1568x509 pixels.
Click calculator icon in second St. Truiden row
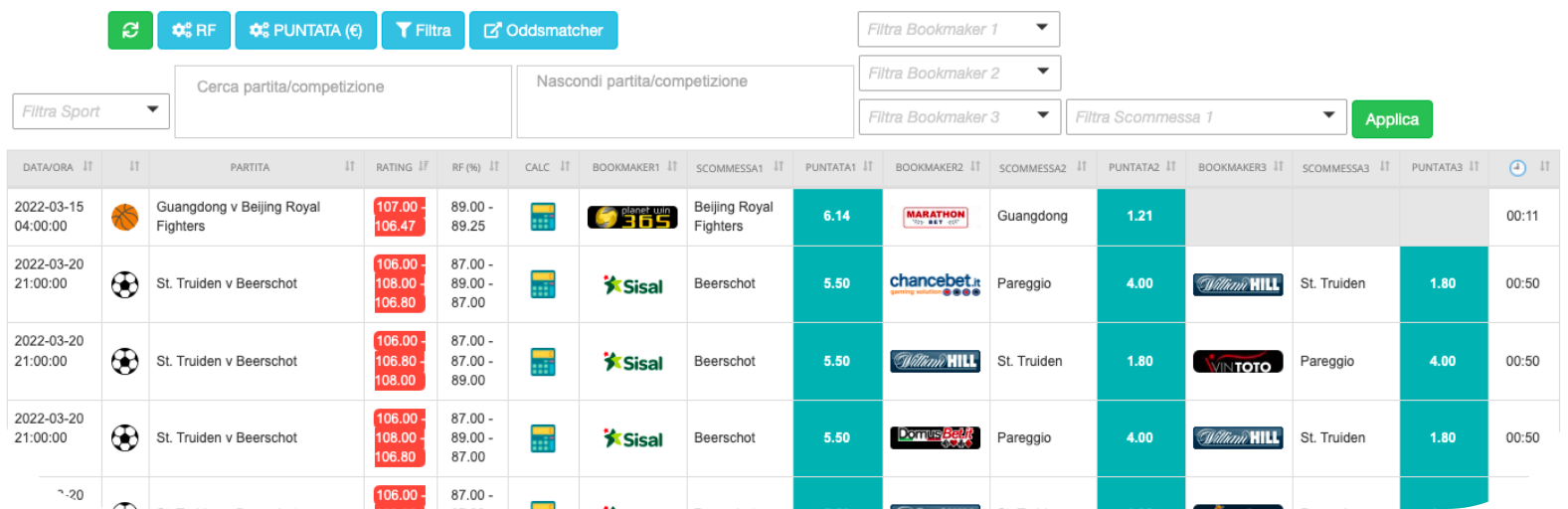543,362
